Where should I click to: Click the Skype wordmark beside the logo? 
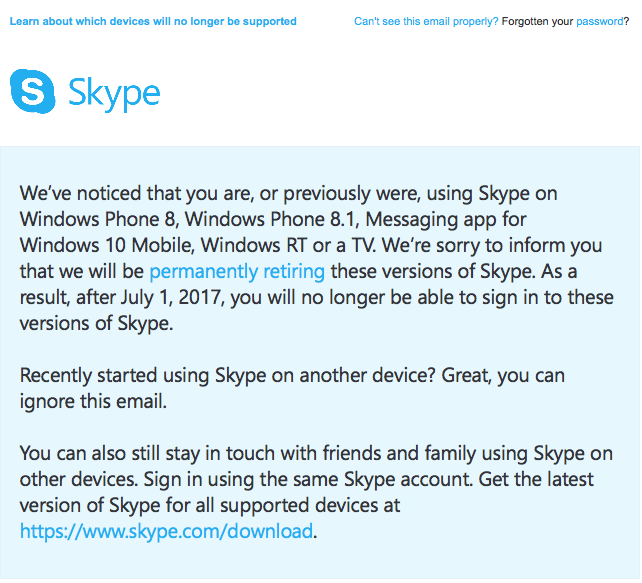[x=114, y=94]
